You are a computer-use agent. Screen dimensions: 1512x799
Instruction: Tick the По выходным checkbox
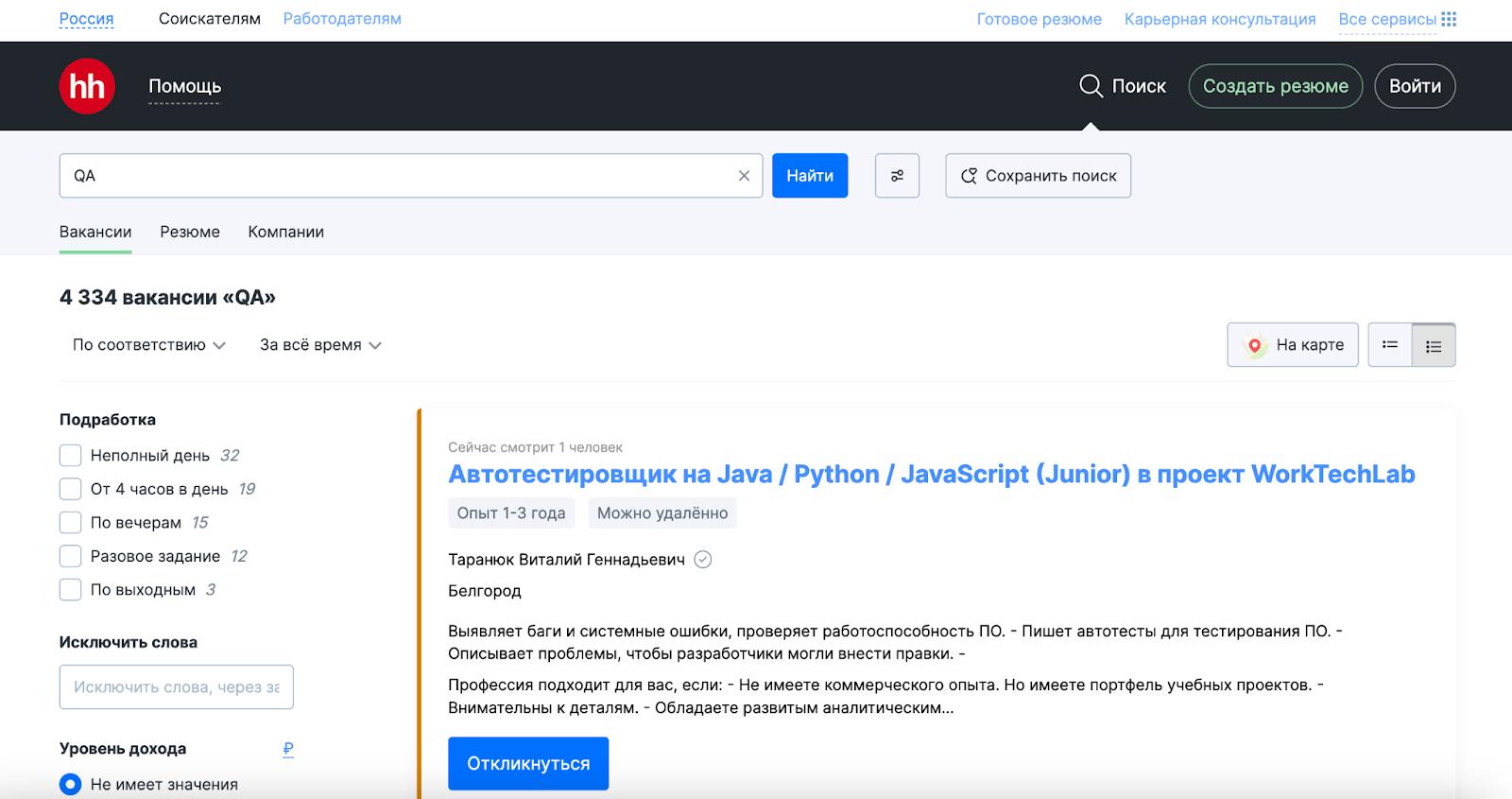pos(70,590)
